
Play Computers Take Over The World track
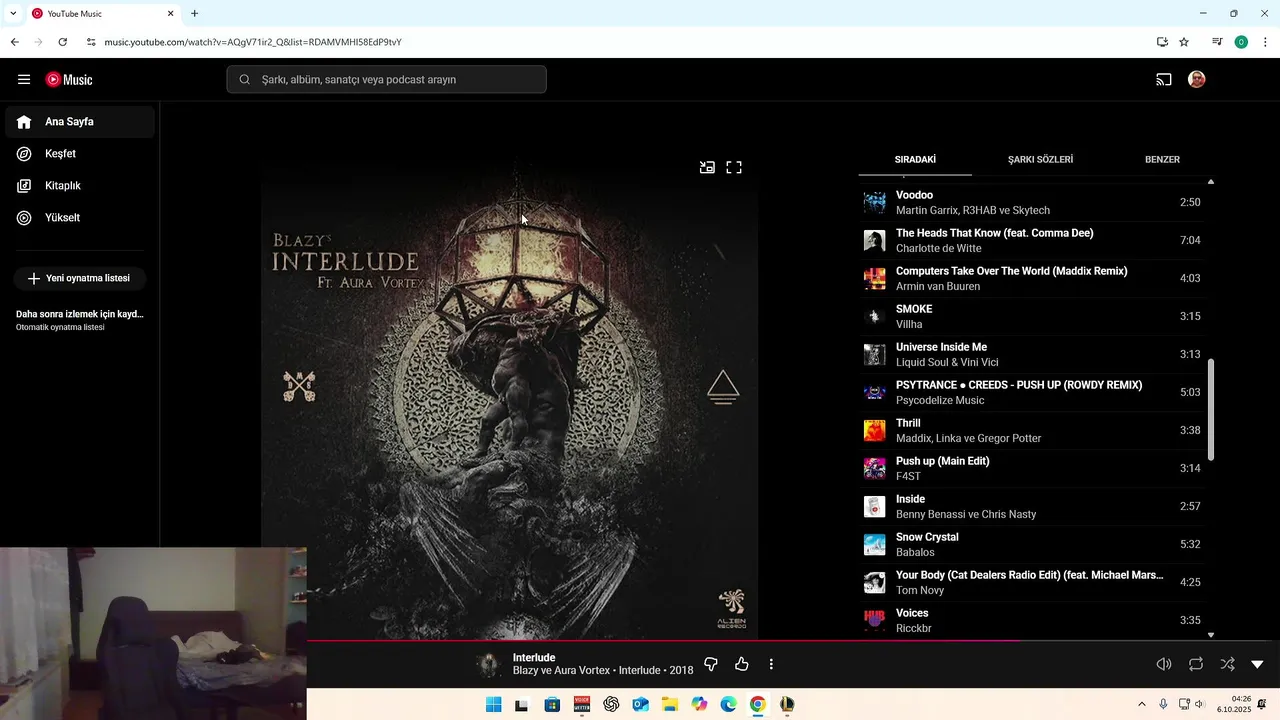pyautogui.click(x=1032, y=279)
